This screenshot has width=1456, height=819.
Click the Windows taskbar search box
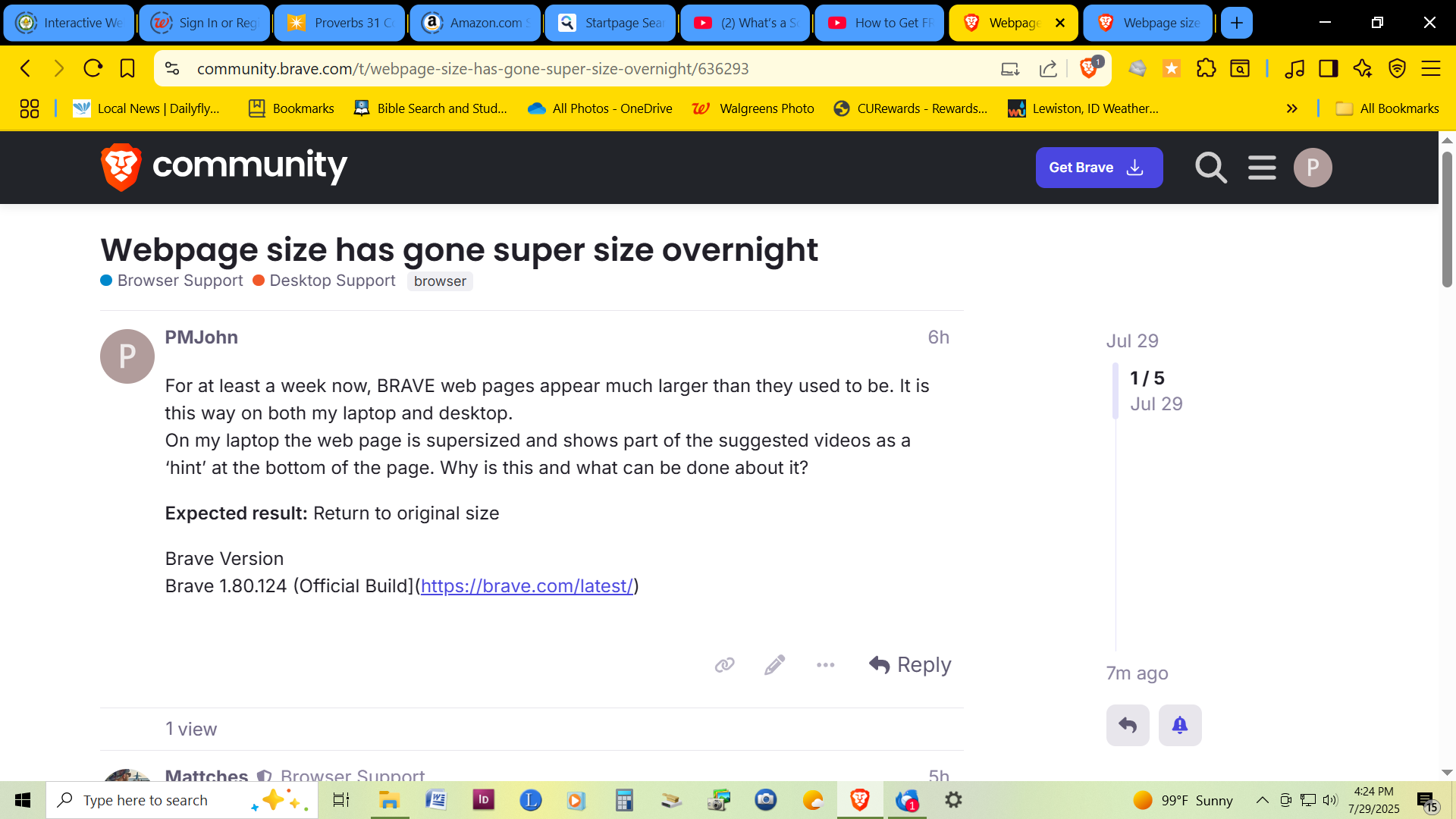[146, 800]
